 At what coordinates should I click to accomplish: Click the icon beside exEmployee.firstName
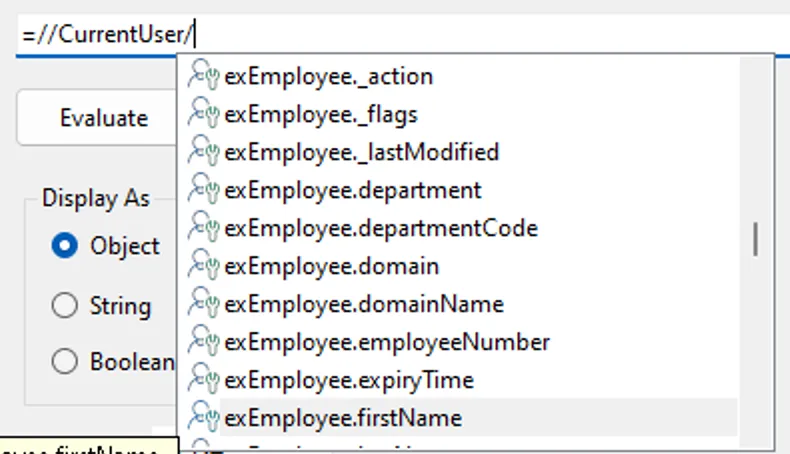[x=204, y=417]
